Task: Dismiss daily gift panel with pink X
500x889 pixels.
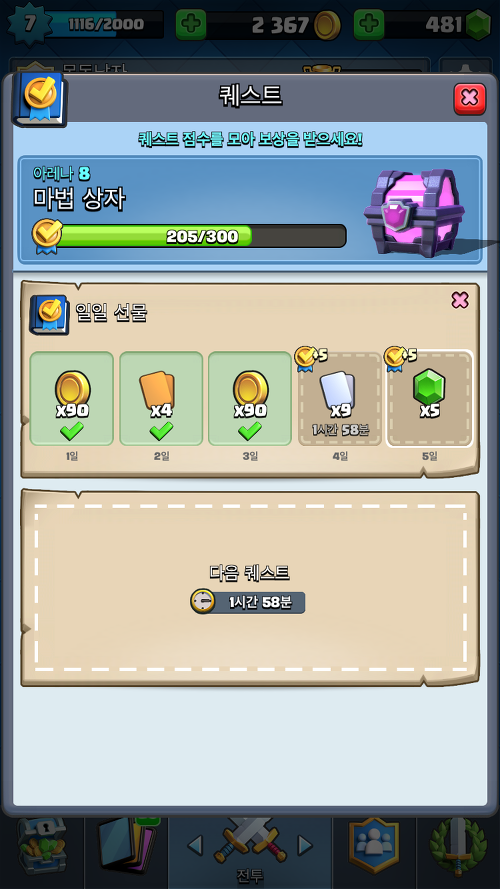Action: pos(460,300)
